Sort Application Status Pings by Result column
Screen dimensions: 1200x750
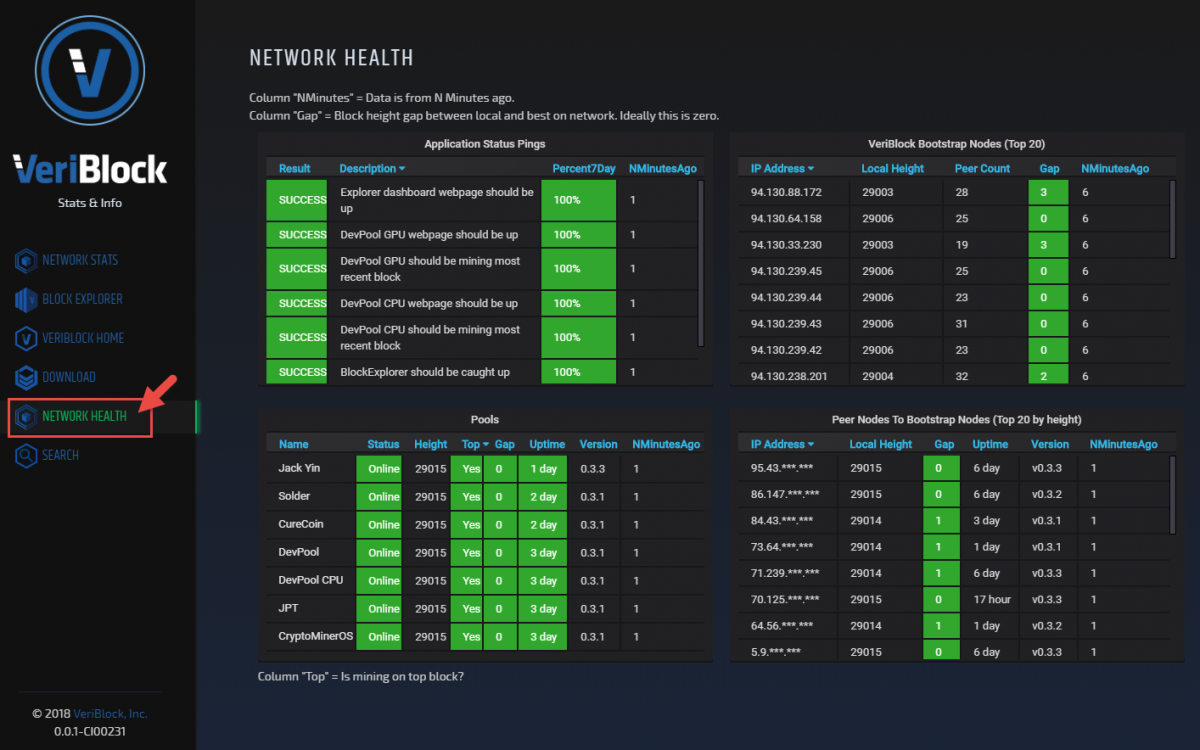pos(295,169)
